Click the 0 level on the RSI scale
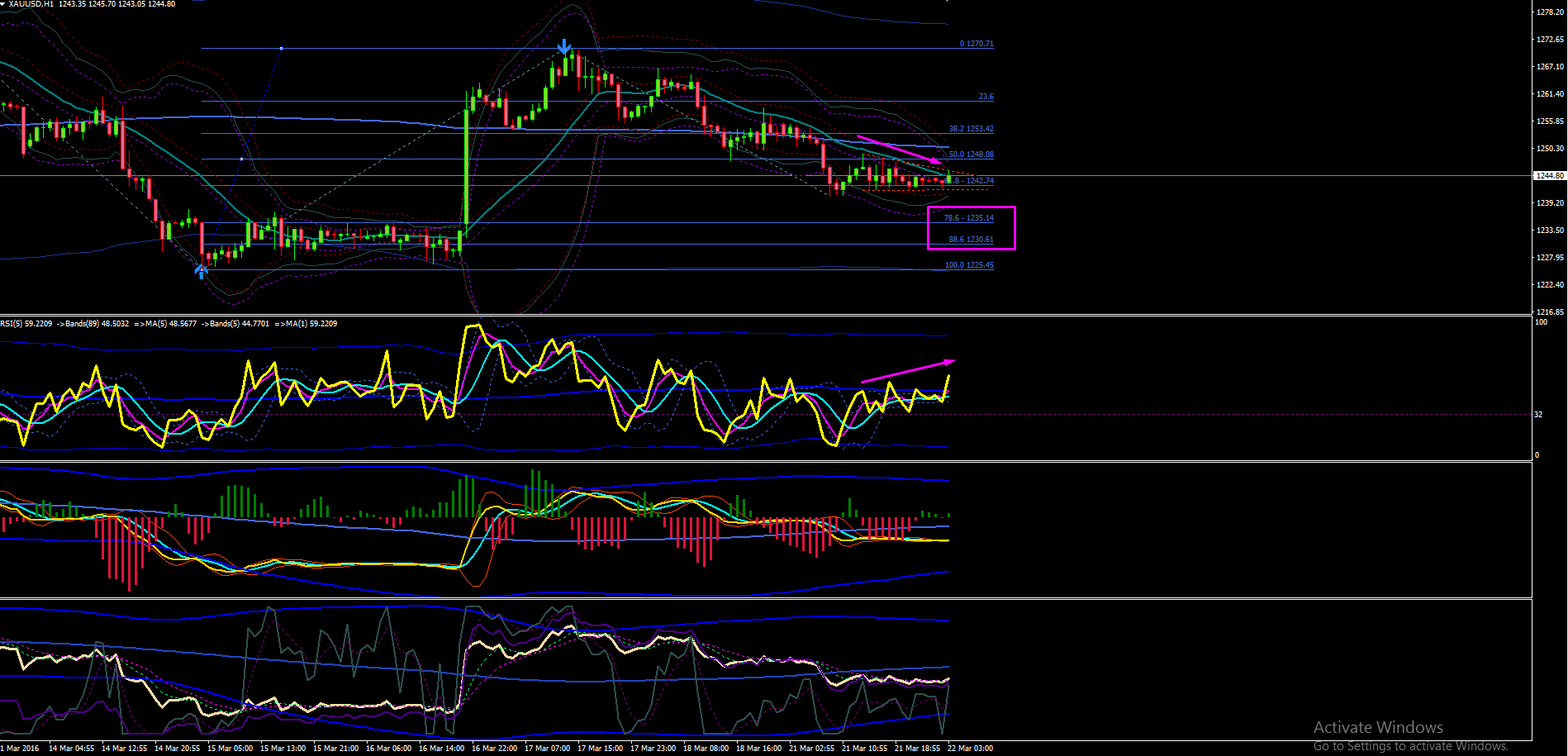Viewport: 1568px width, 756px height. tap(1537, 455)
